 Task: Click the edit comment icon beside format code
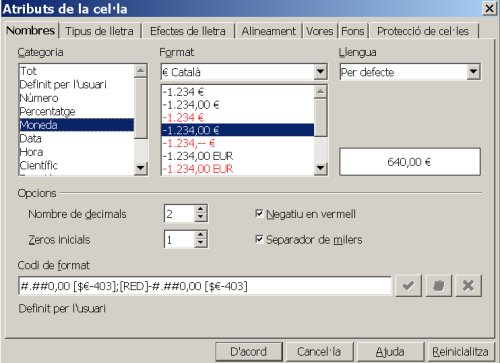click(x=438, y=286)
